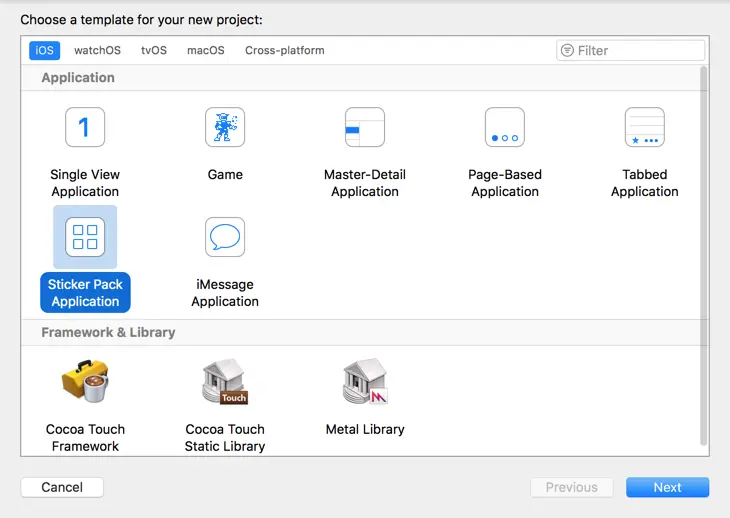Open the Cross-platform tab
Viewport: 730px width, 518px height.
point(285,50)
